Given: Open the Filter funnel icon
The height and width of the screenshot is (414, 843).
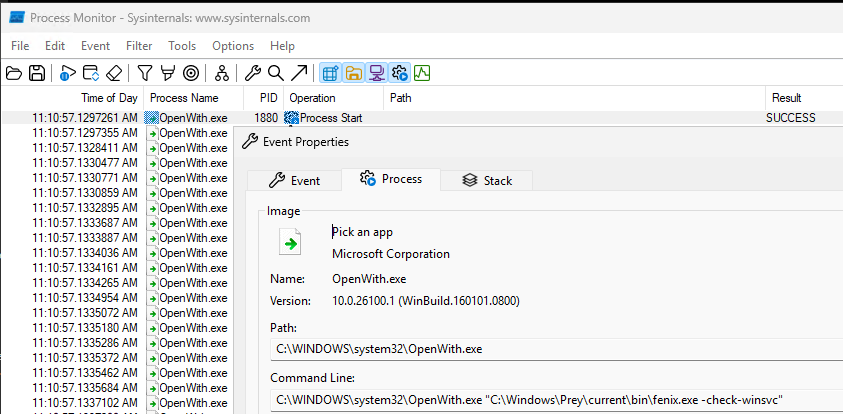Looking at the screenshot, I should click(145, 73).
